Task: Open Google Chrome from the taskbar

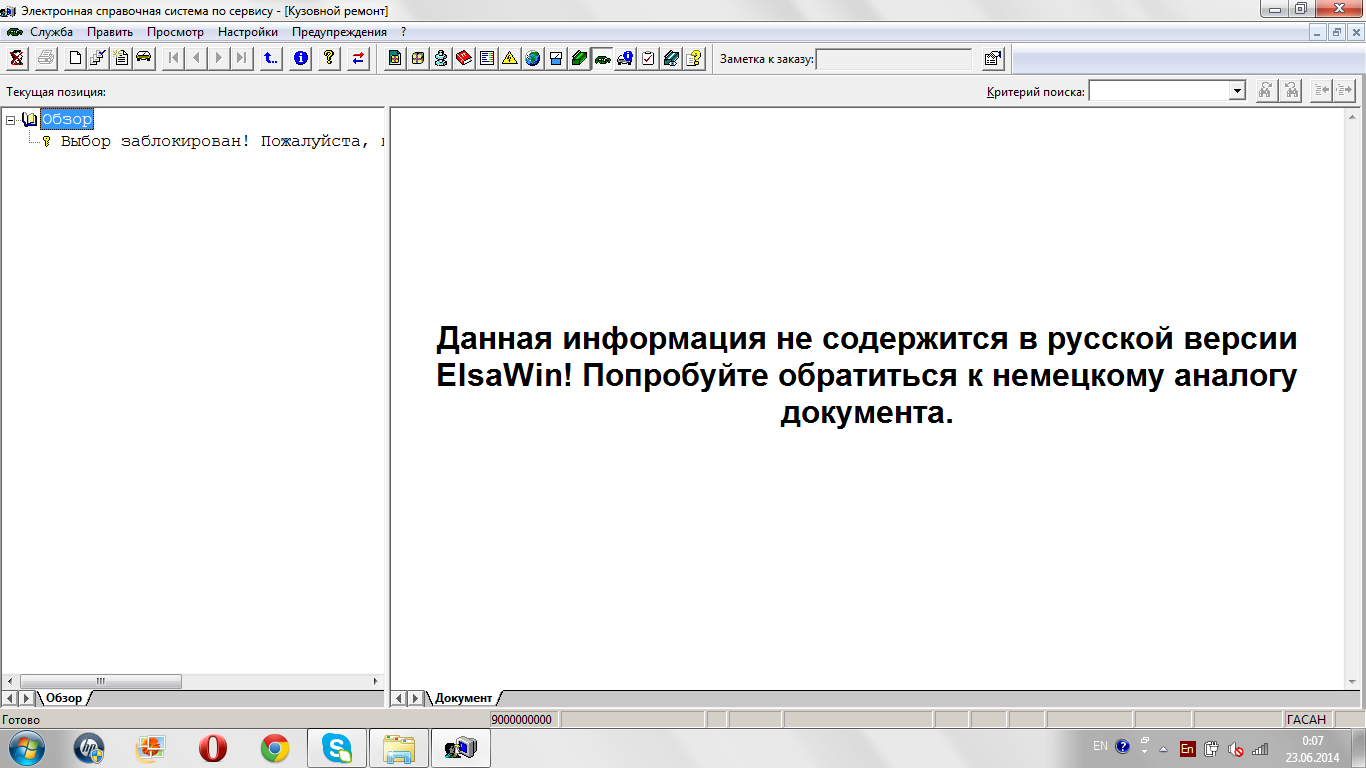Action: pyautogui.click(x=275, y=748)
